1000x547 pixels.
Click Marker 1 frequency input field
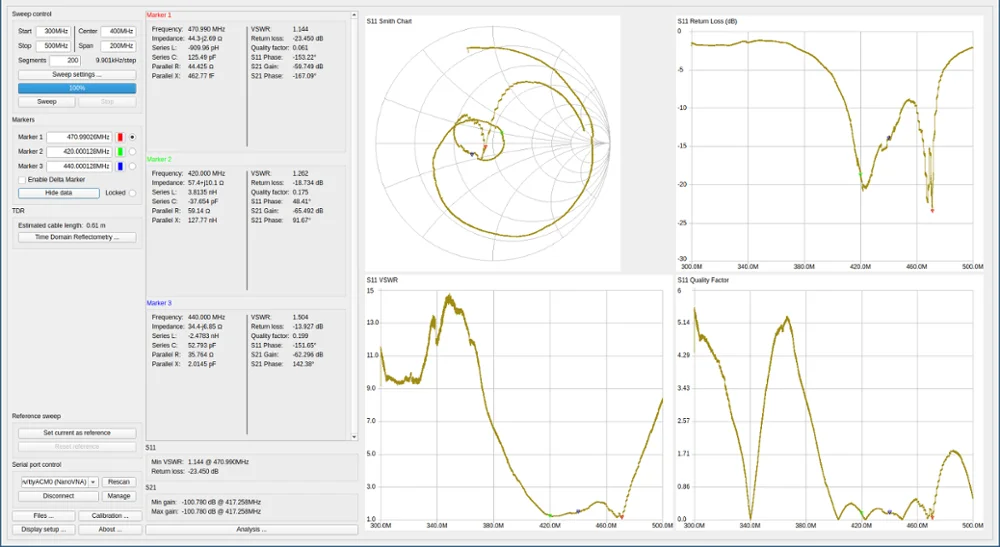coord(79,137)
